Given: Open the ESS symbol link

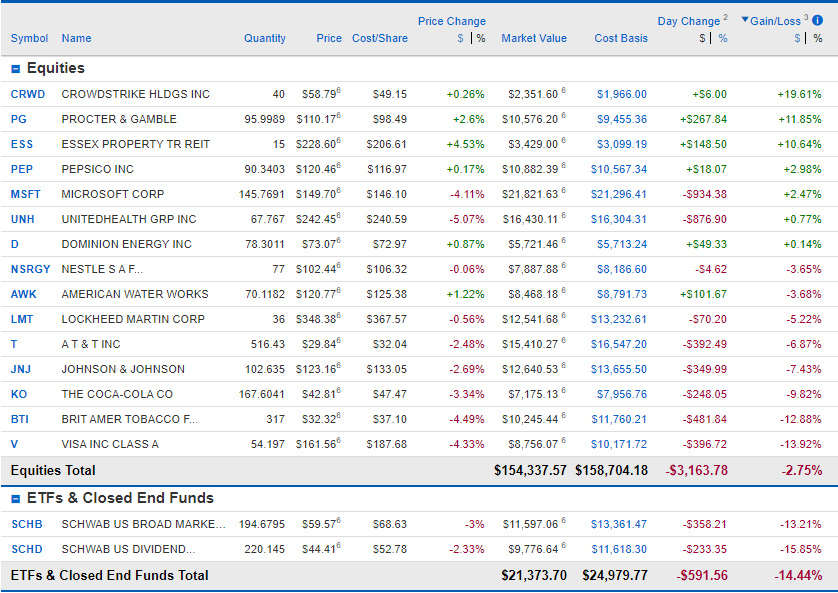Looking at the screenshot, I should pos(22,145).
